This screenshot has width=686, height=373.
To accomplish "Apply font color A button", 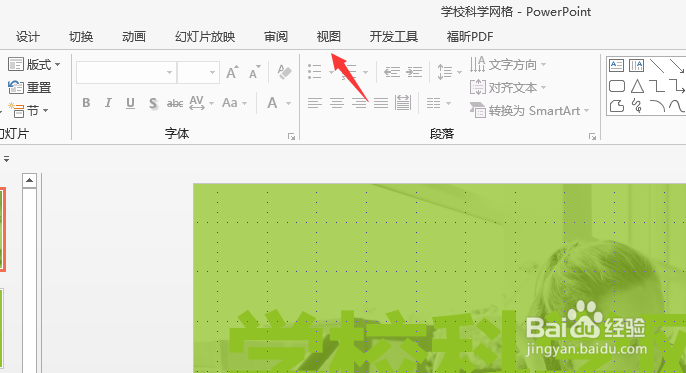I will pyautogui.click(x=273, y=103).
